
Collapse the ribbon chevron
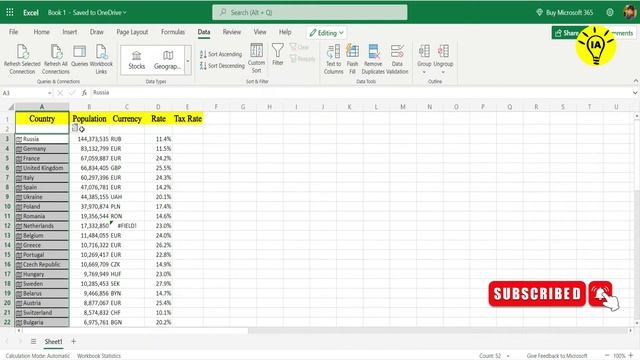coord(636,81)
